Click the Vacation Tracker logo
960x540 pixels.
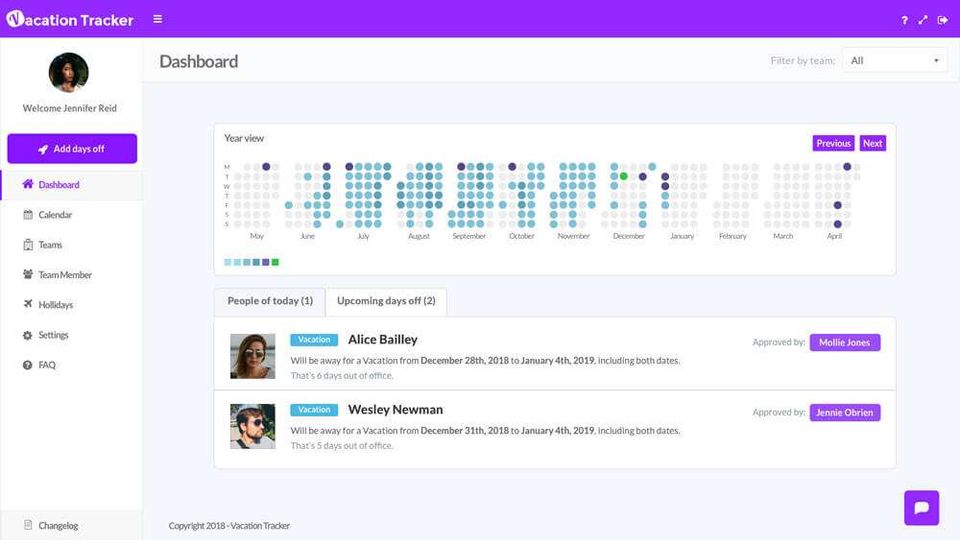tap(70, 19)
